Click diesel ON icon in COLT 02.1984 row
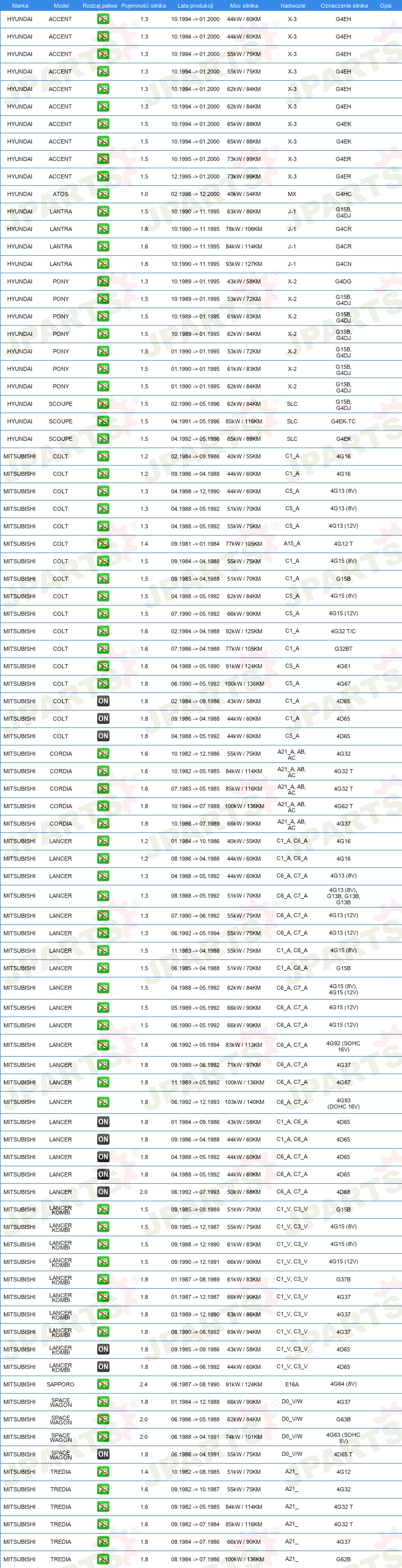The image size is (402, 1568). [x=103, y=701]
